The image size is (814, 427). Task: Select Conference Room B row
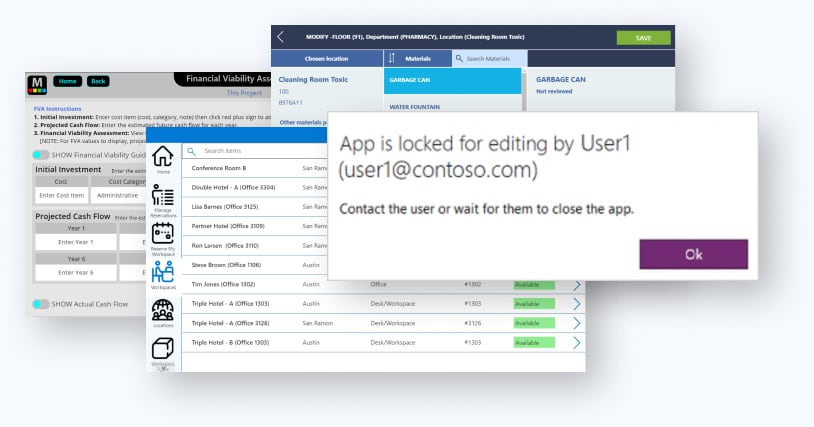254,168
